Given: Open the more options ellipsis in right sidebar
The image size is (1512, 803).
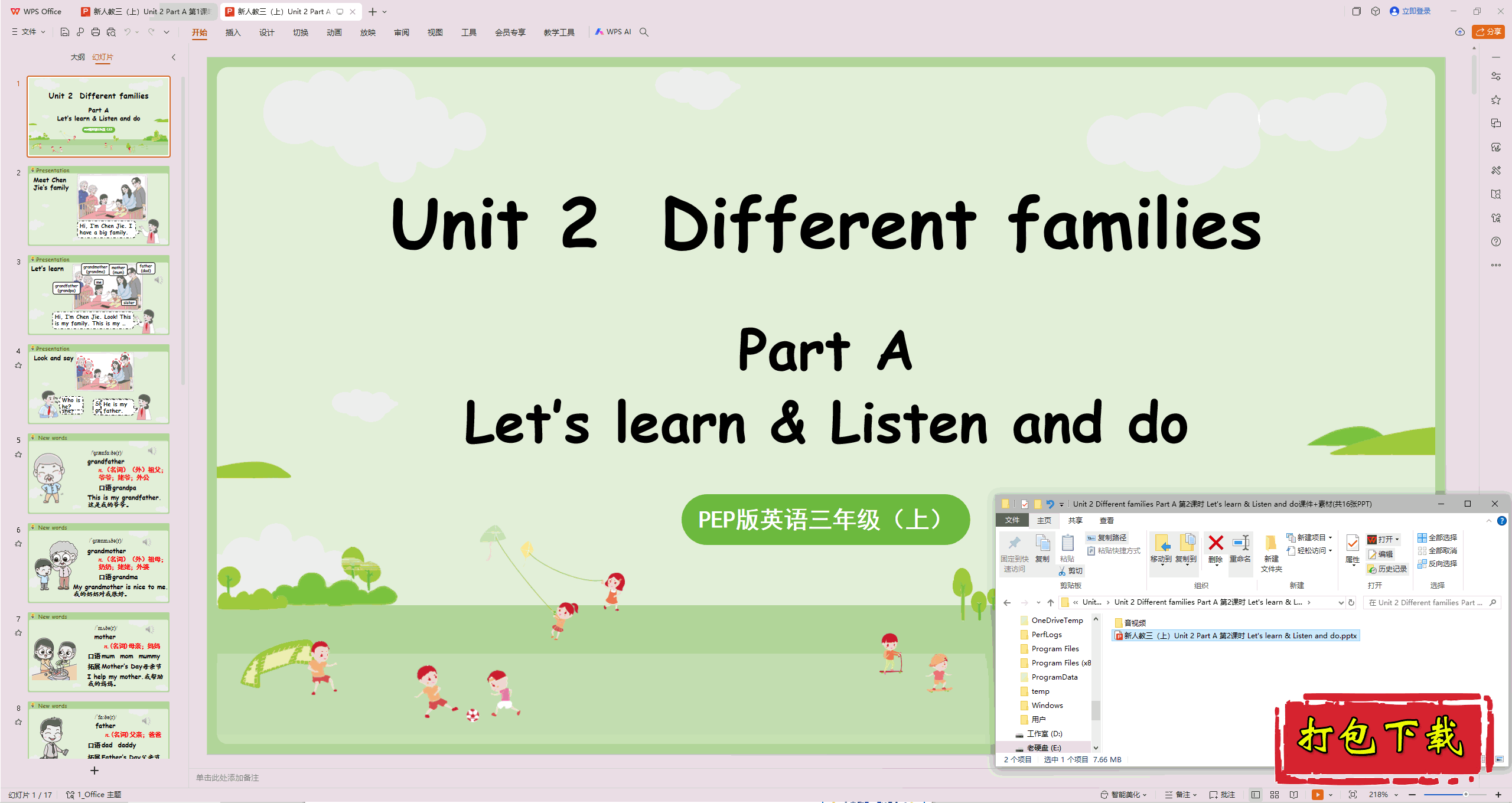Looking at the screenshot, I should click(x=1495, y=265).
